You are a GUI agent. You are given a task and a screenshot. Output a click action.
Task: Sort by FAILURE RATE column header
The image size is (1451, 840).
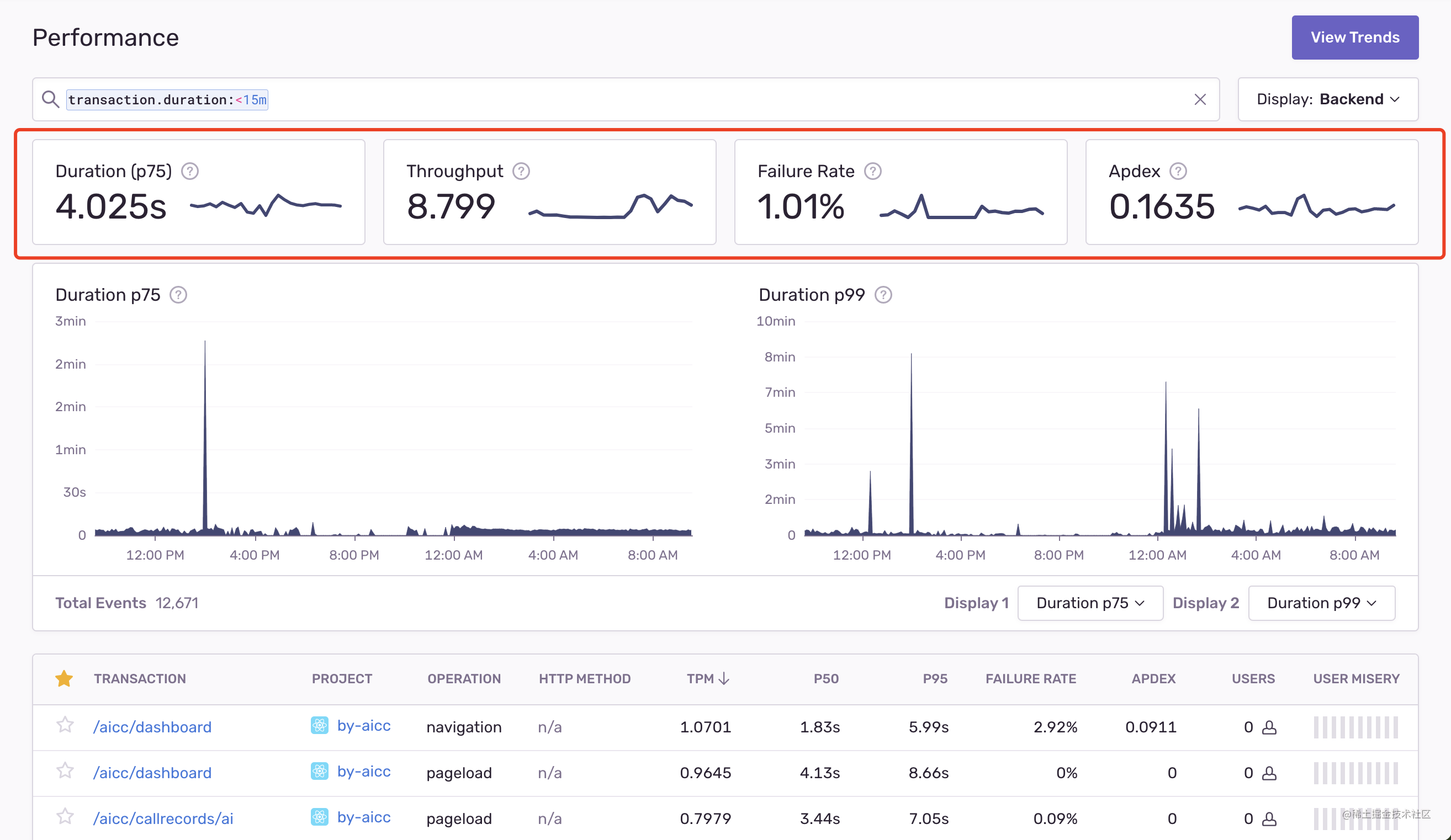(x=1031, y=679)
